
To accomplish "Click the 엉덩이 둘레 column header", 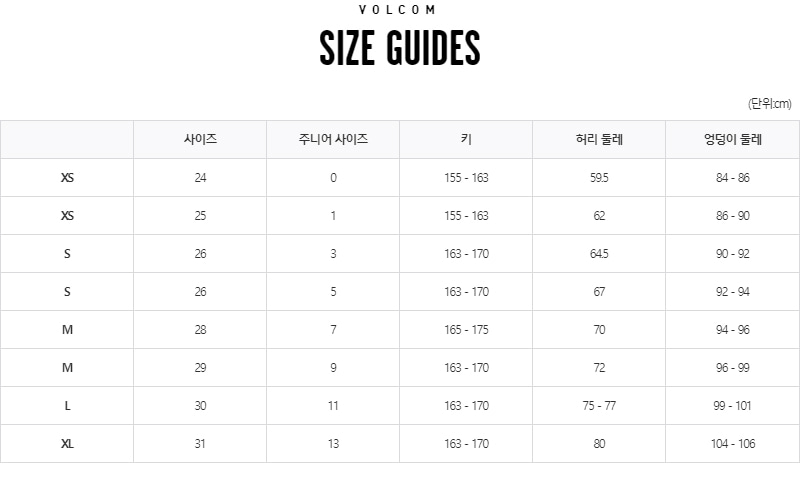I will [x=733, y=139].
